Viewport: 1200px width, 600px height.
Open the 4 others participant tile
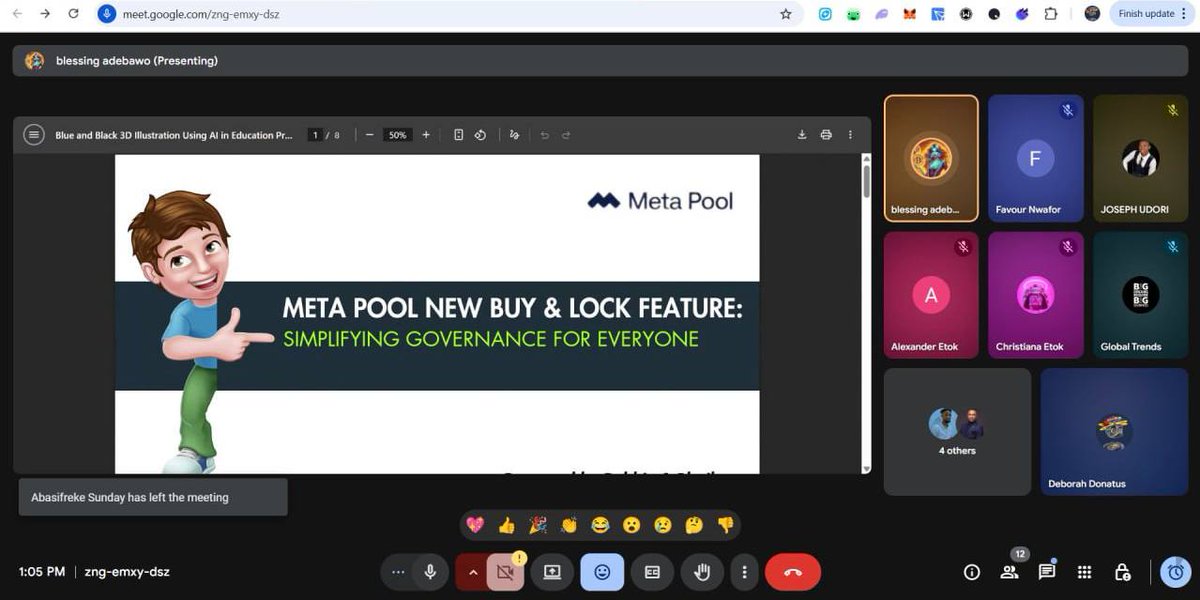click(x=958, y=432)
